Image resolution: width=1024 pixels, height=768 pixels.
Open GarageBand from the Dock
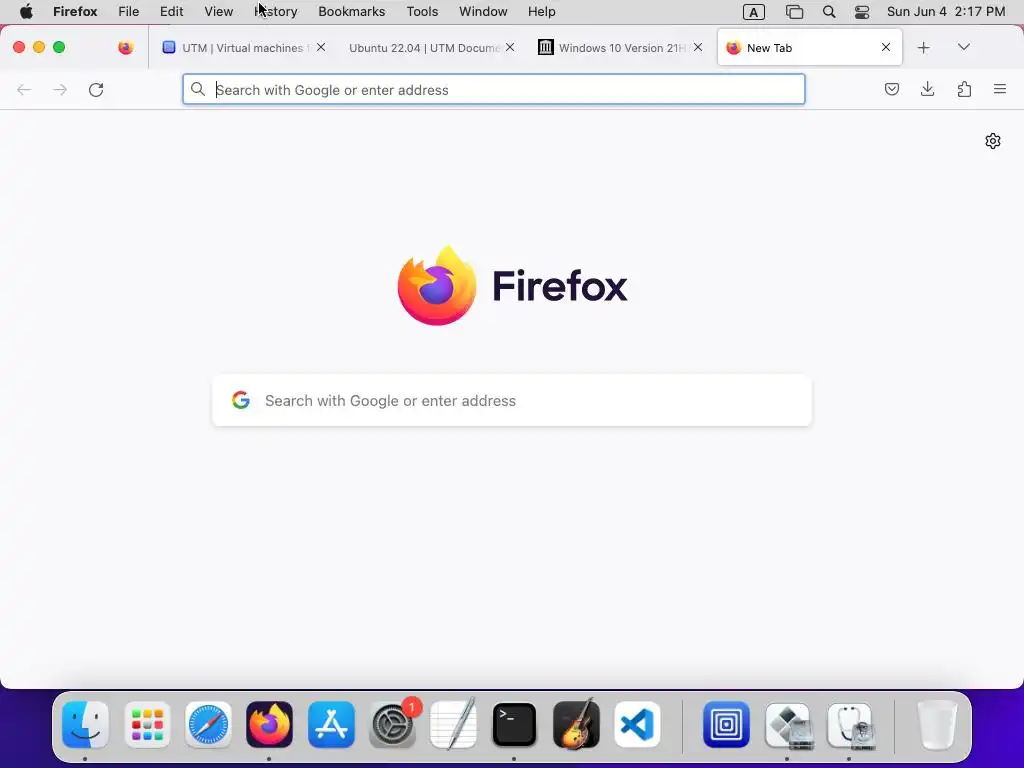(x=576, y=724)
